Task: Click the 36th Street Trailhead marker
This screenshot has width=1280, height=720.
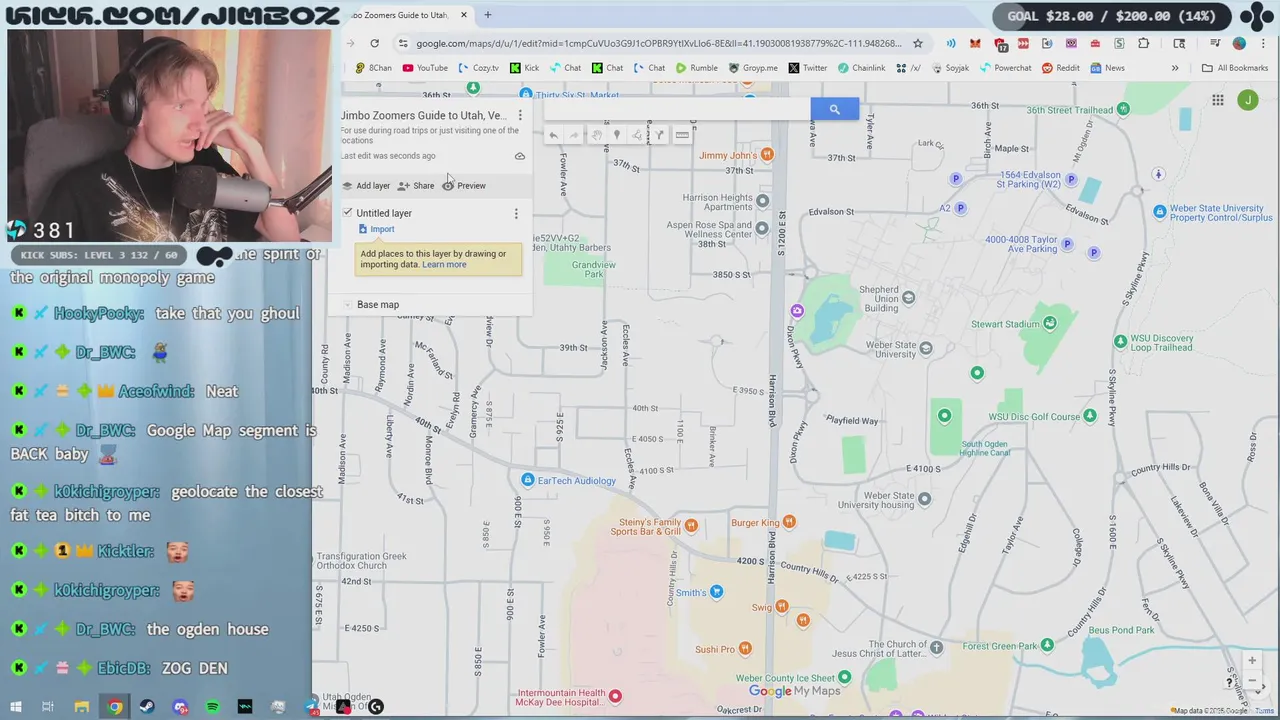Action: click(x=1123, y=108)
